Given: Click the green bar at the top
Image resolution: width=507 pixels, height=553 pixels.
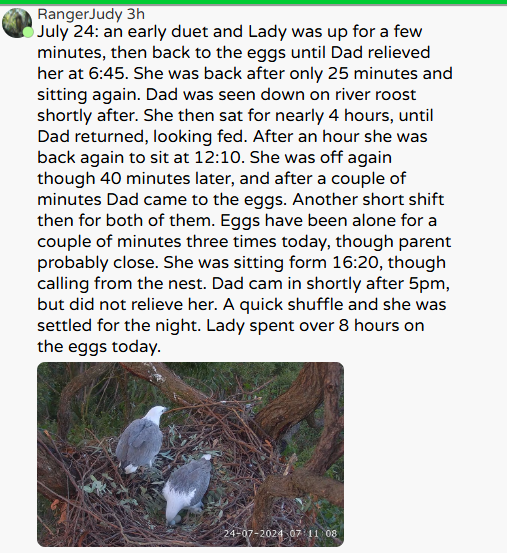Looking at the screenshot, I should (x=254, y=2).
